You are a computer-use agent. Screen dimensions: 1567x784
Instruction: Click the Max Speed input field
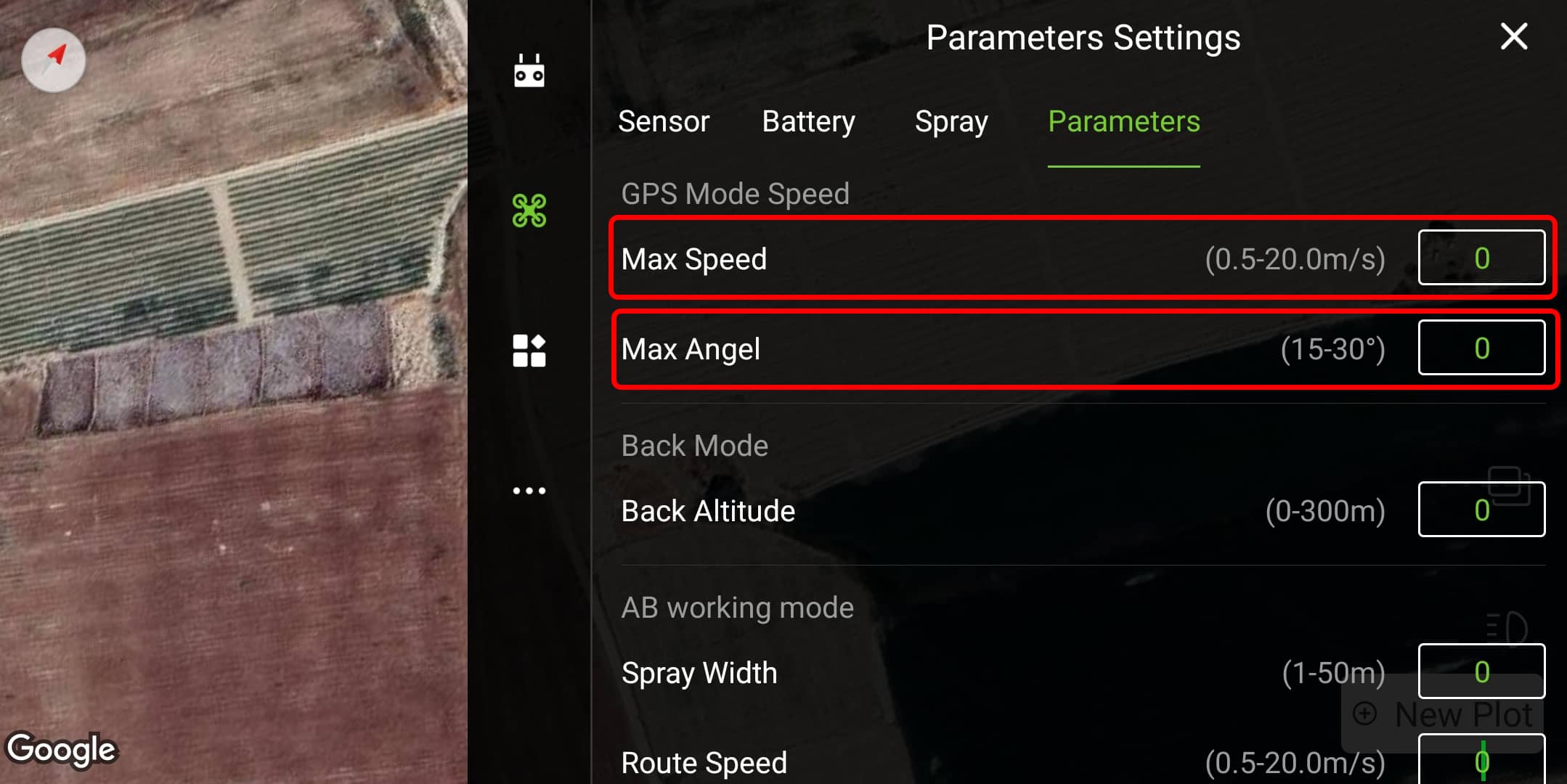(1483, 258)
